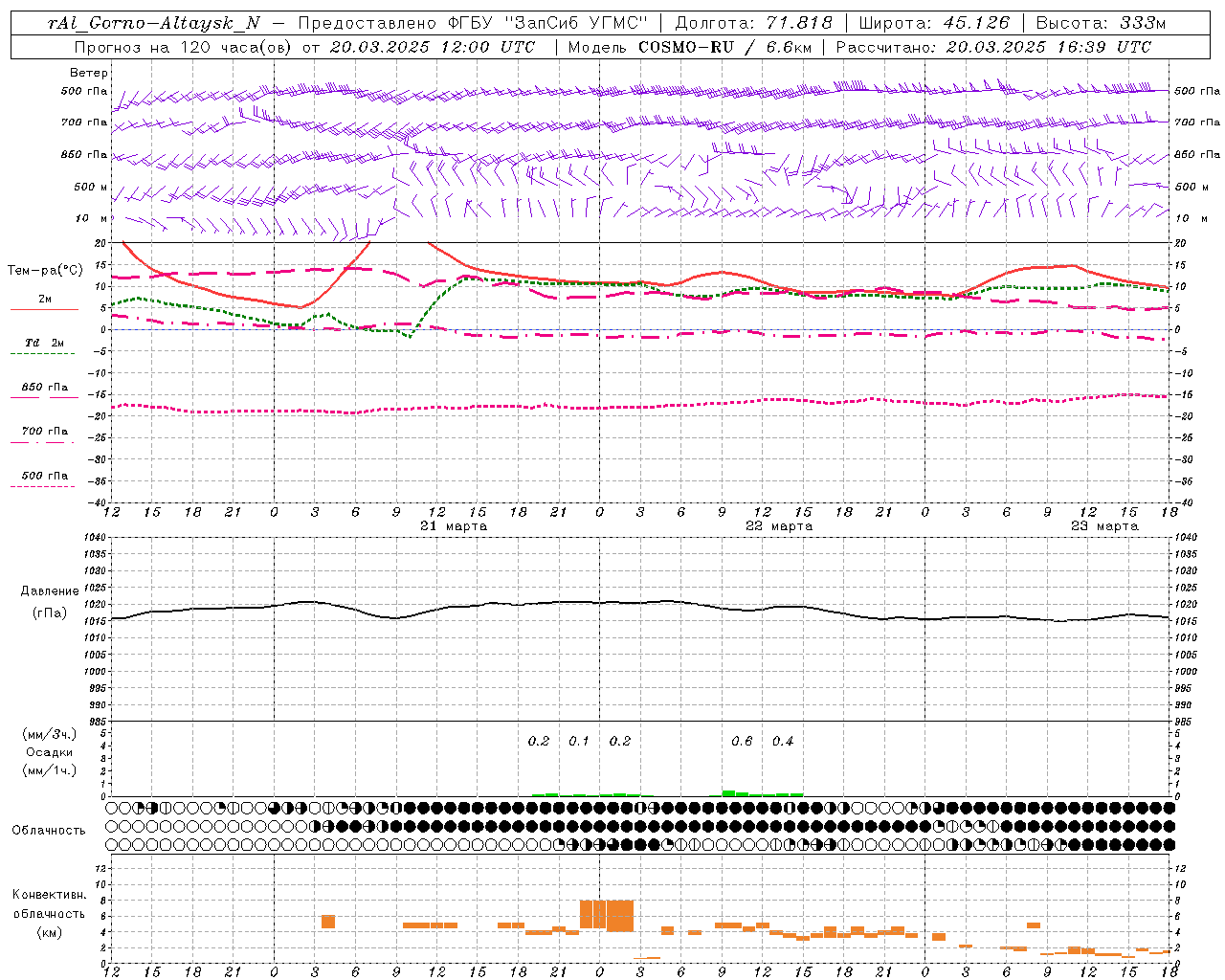This screenshot has height=980, width=1225.
Task: Click the (мм/3ч.) unit label
Action: (50, 735)
